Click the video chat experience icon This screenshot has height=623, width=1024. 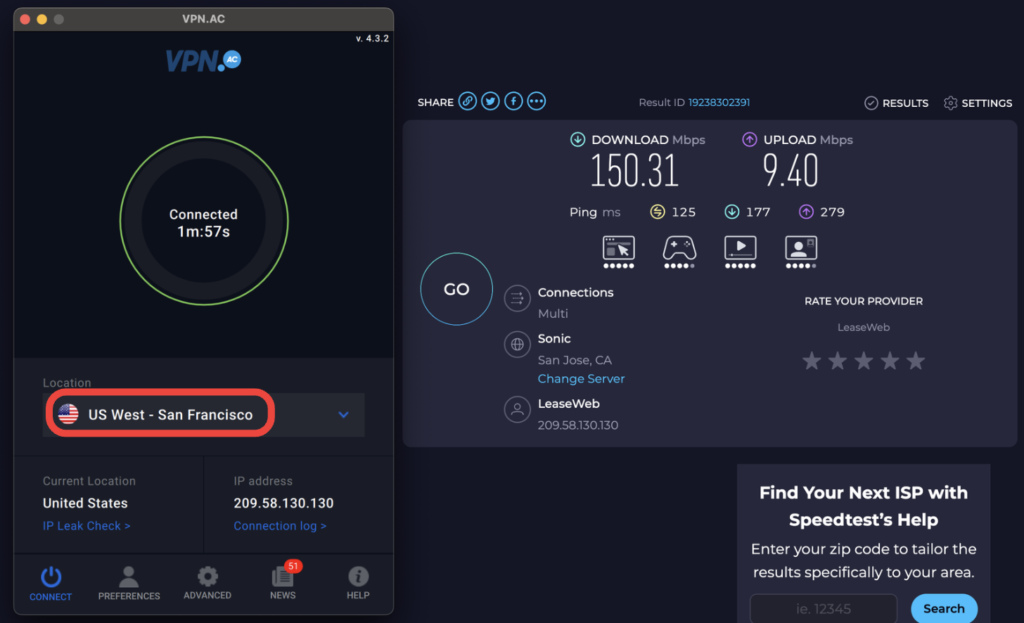pos(801,252)
